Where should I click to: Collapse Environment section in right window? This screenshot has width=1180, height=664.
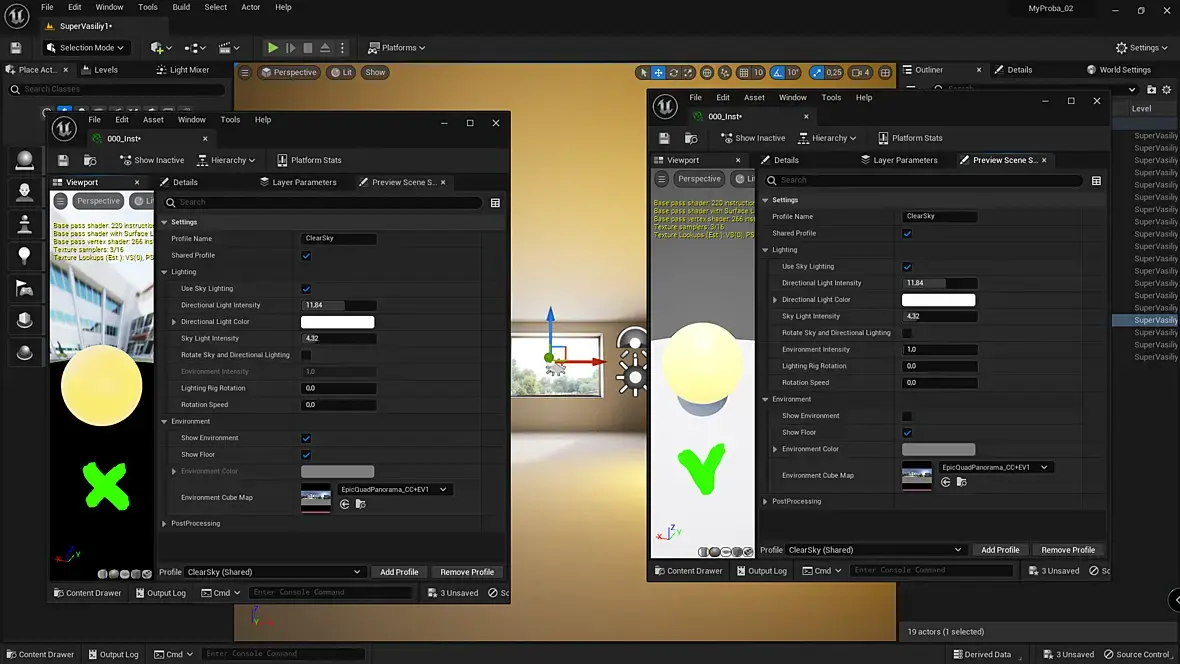765,399
